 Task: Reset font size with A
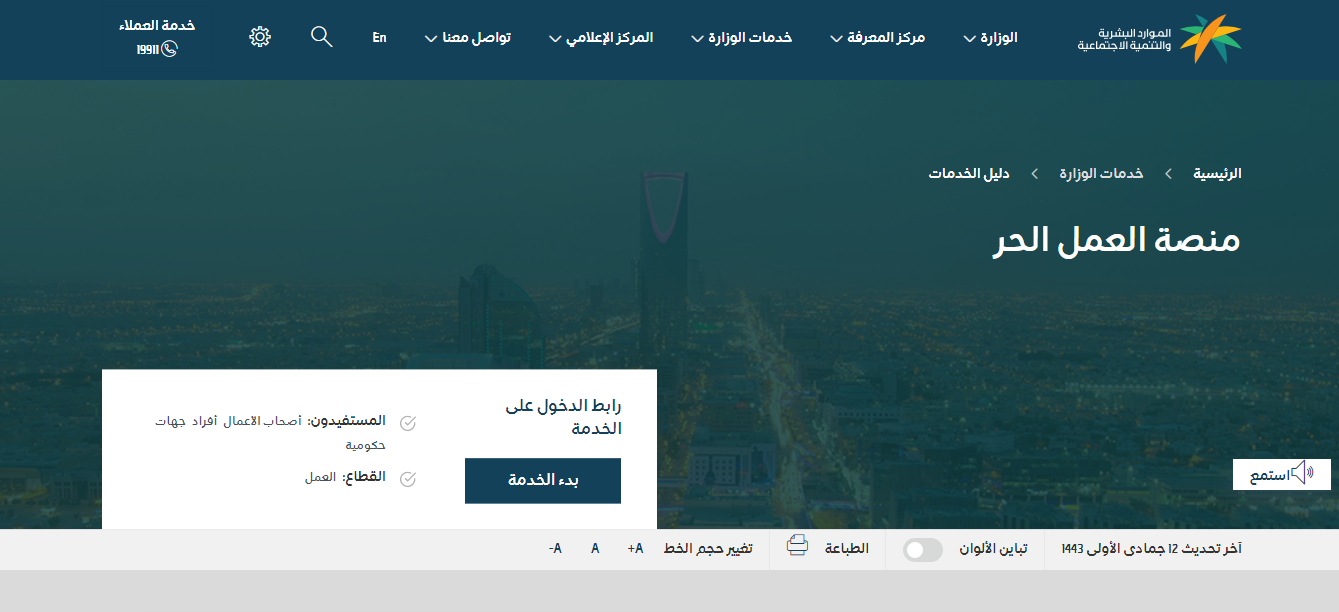point(595,549)
